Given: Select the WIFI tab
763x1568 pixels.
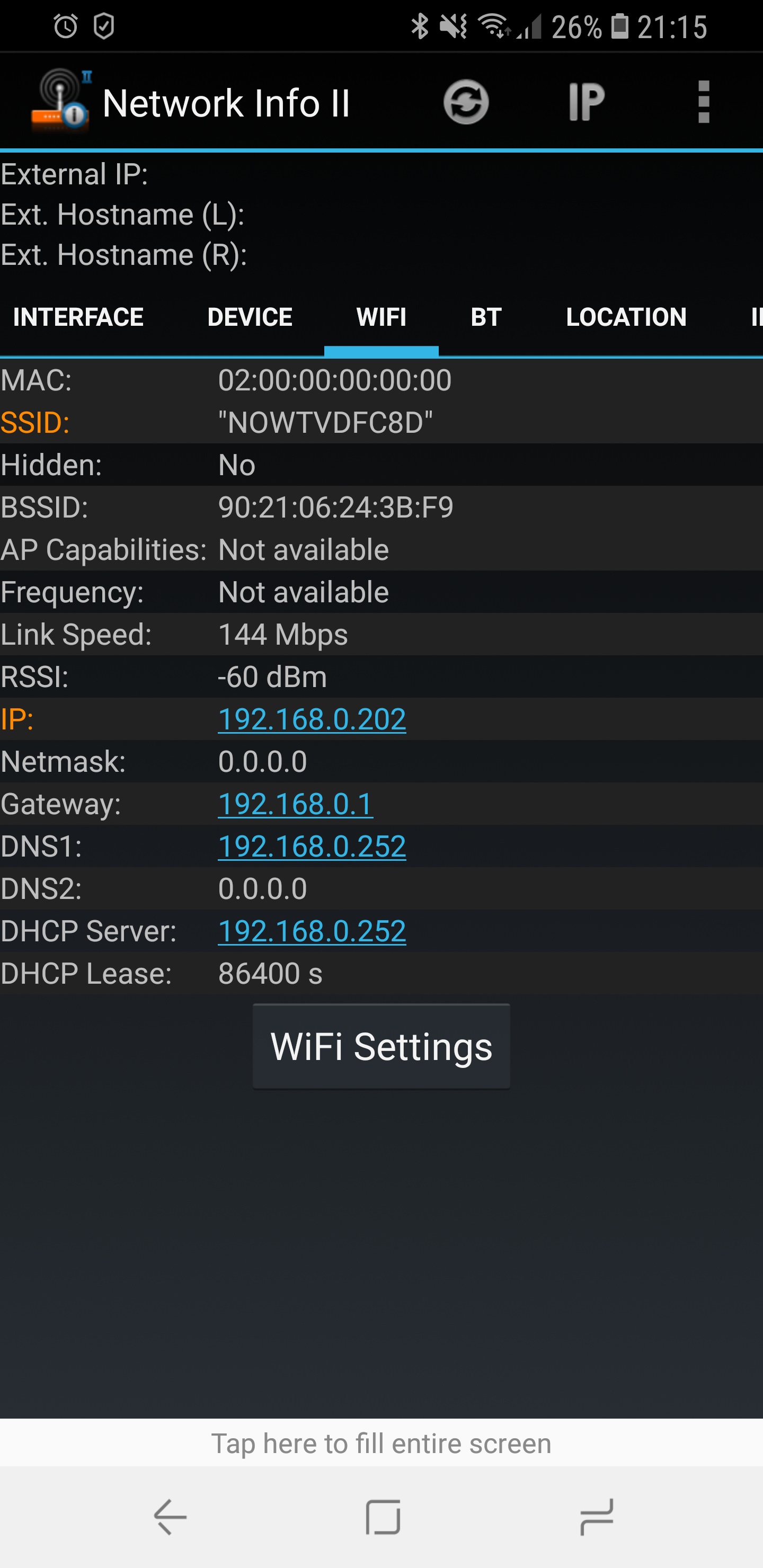Looking at the screenshot, I should click(381, 317).
